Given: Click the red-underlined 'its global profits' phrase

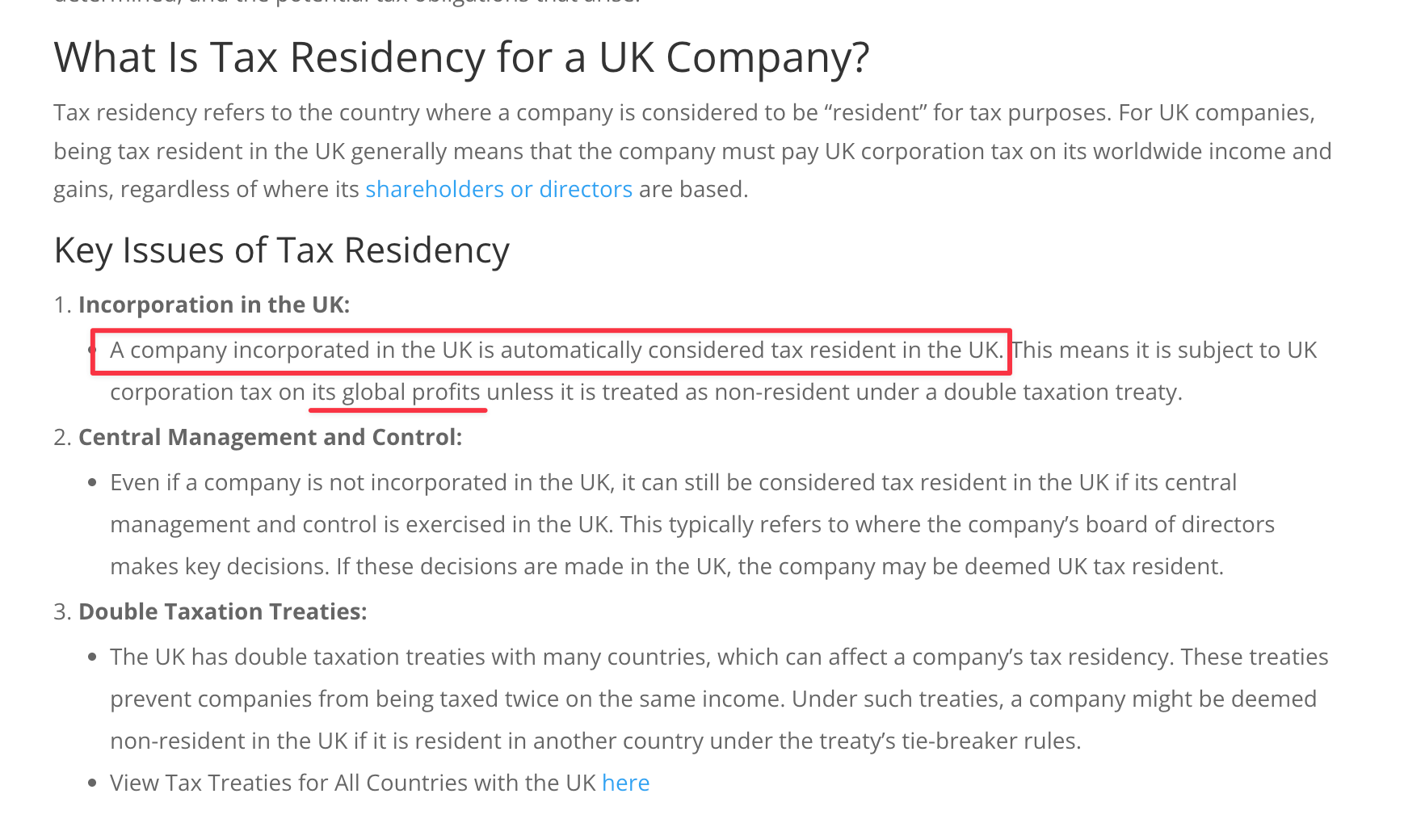Looking at the screenshot, I should (x=396, y=392).
